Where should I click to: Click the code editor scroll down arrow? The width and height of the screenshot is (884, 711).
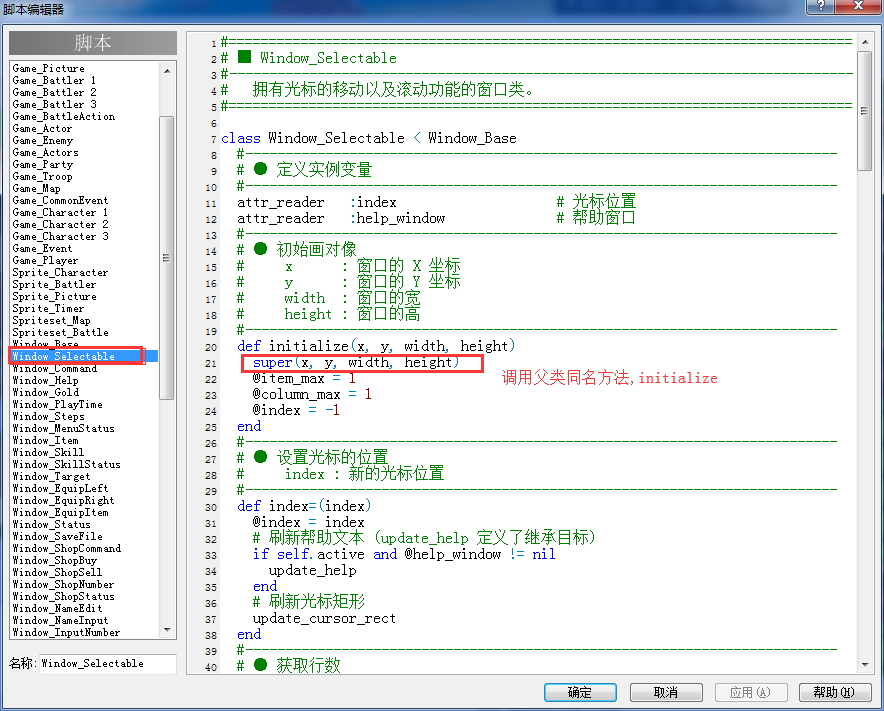point(865,665)
